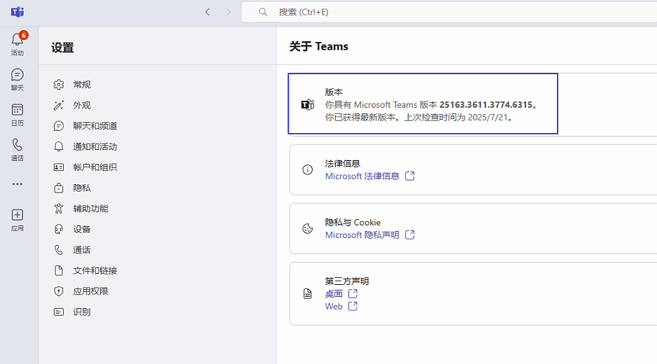The height and width of the screenshot is (364, 657).
Task: Click the search magnifier icon
Action: (x=263, y=12)
